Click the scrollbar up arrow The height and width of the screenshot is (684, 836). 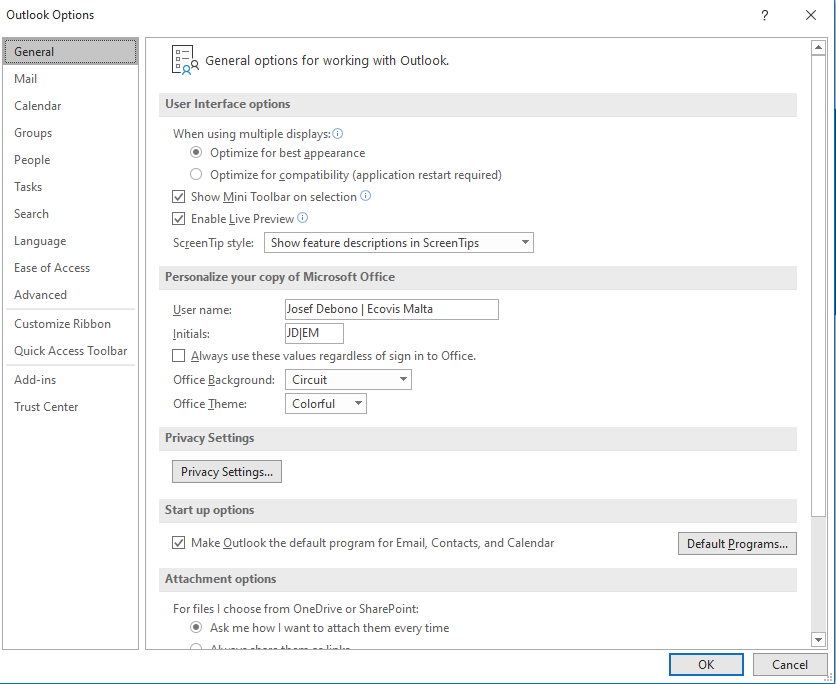tap(818, 47)
